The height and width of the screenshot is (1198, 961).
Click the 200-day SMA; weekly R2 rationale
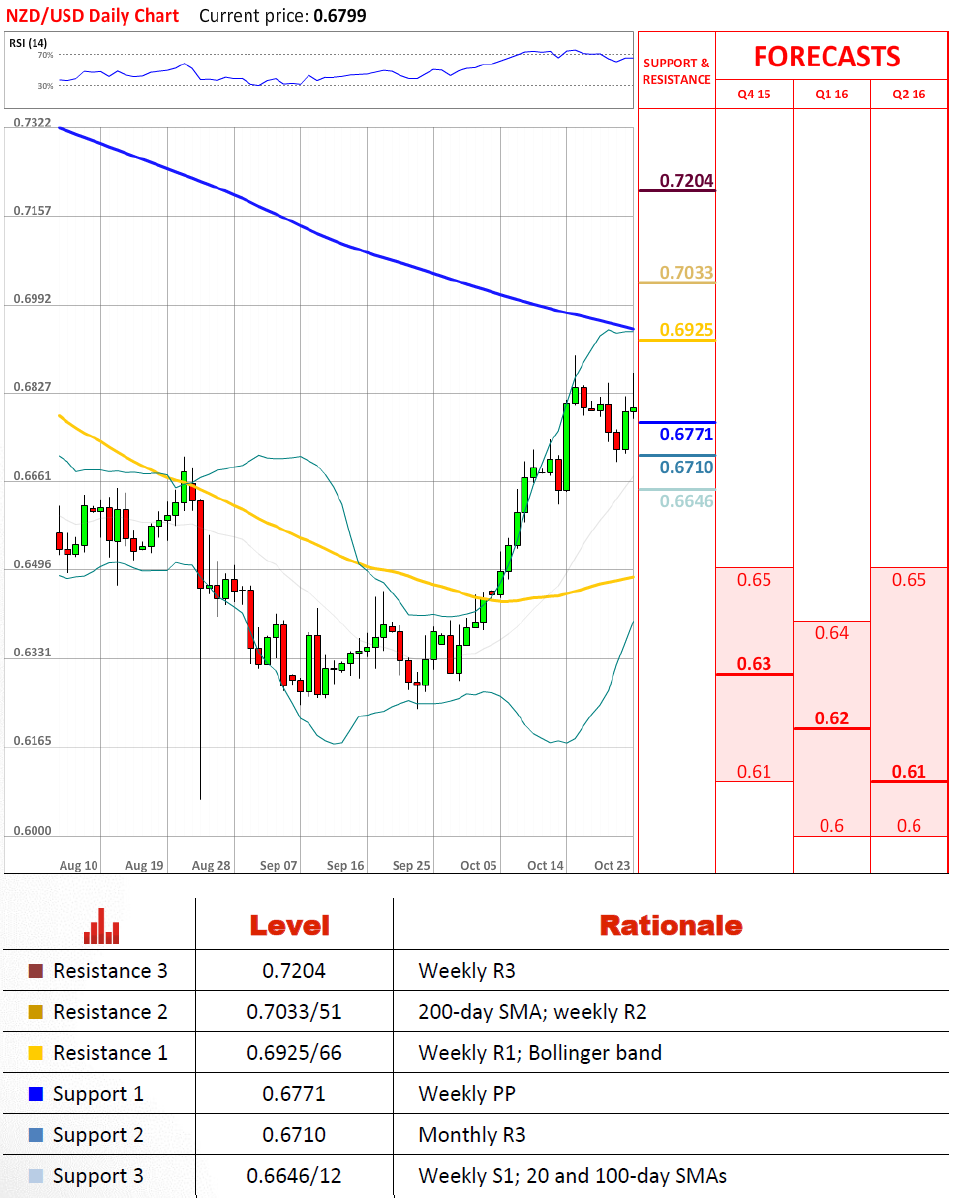tap(532, 1012)
